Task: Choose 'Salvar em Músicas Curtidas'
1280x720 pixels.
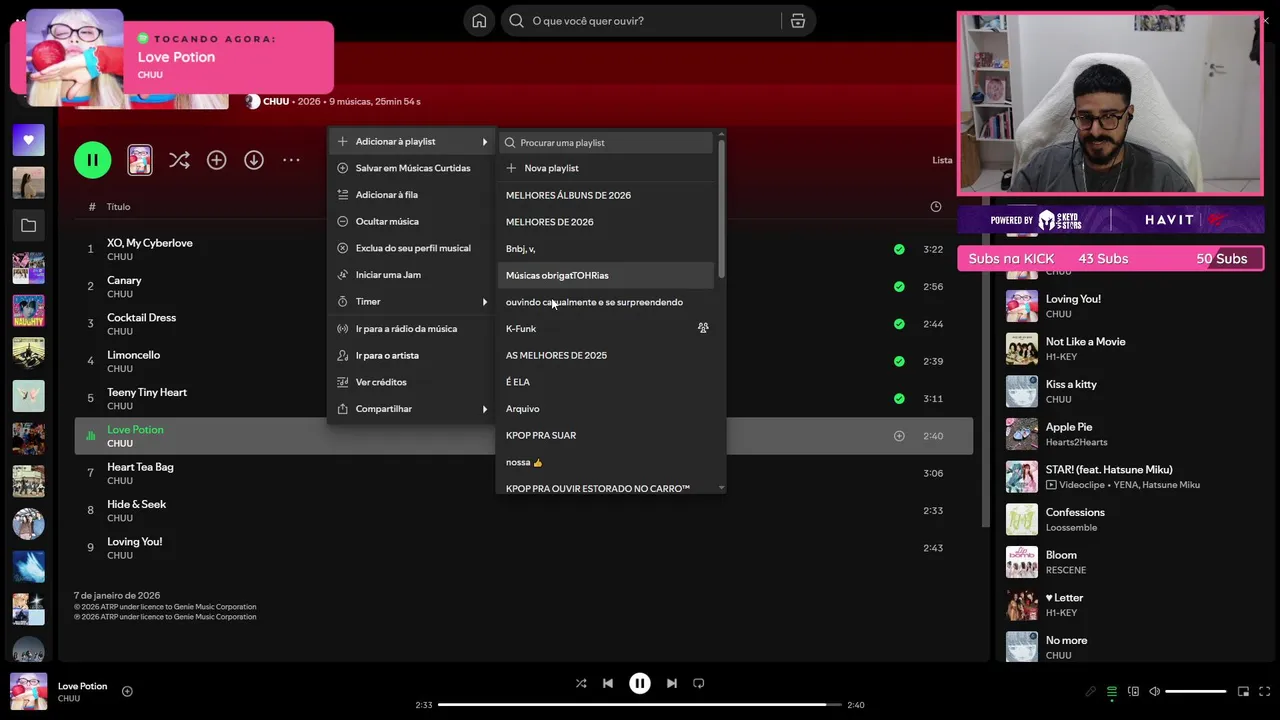Action: [x=412, y=168]
